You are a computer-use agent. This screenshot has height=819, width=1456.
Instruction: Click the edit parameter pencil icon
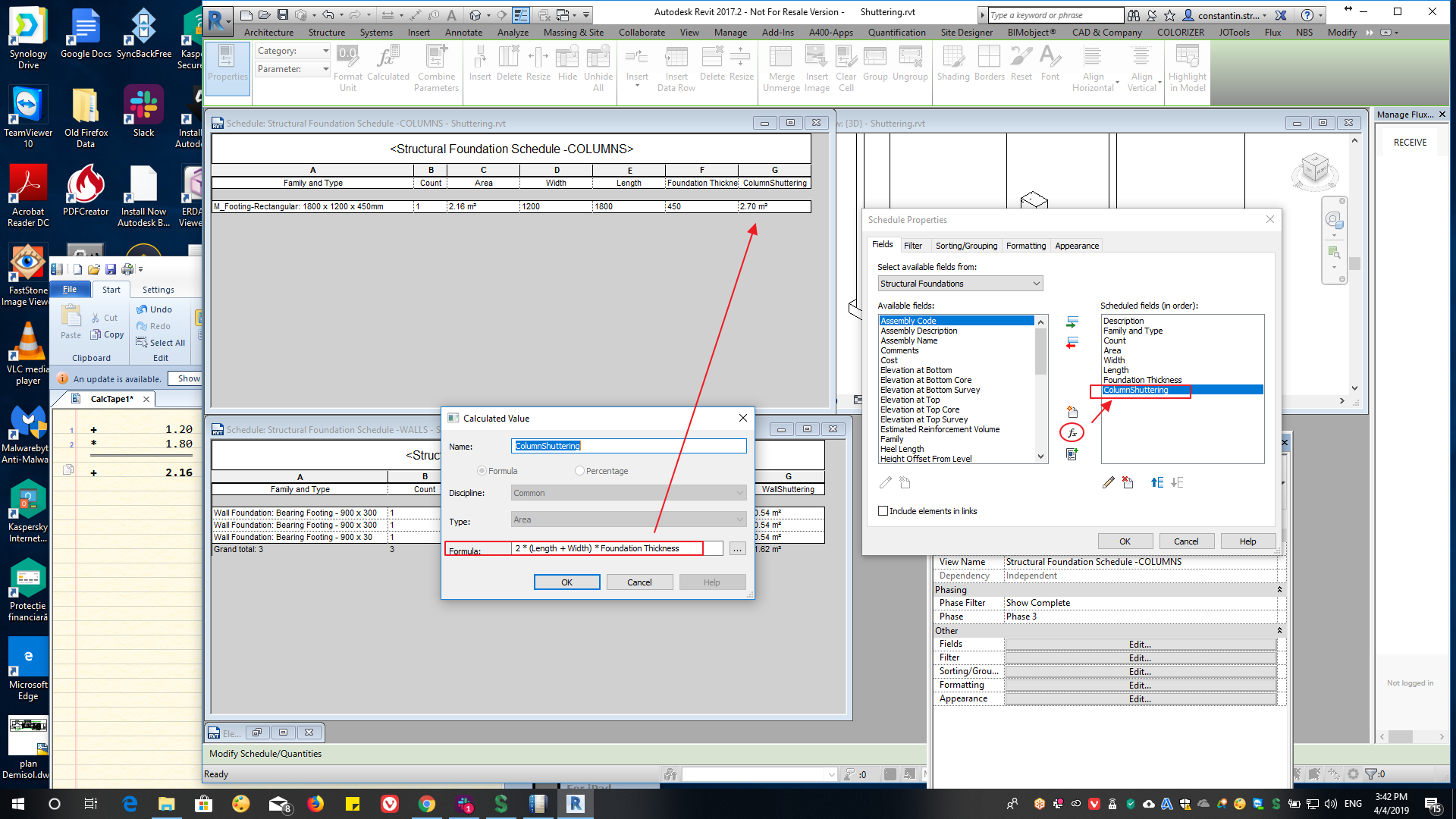1108,482
